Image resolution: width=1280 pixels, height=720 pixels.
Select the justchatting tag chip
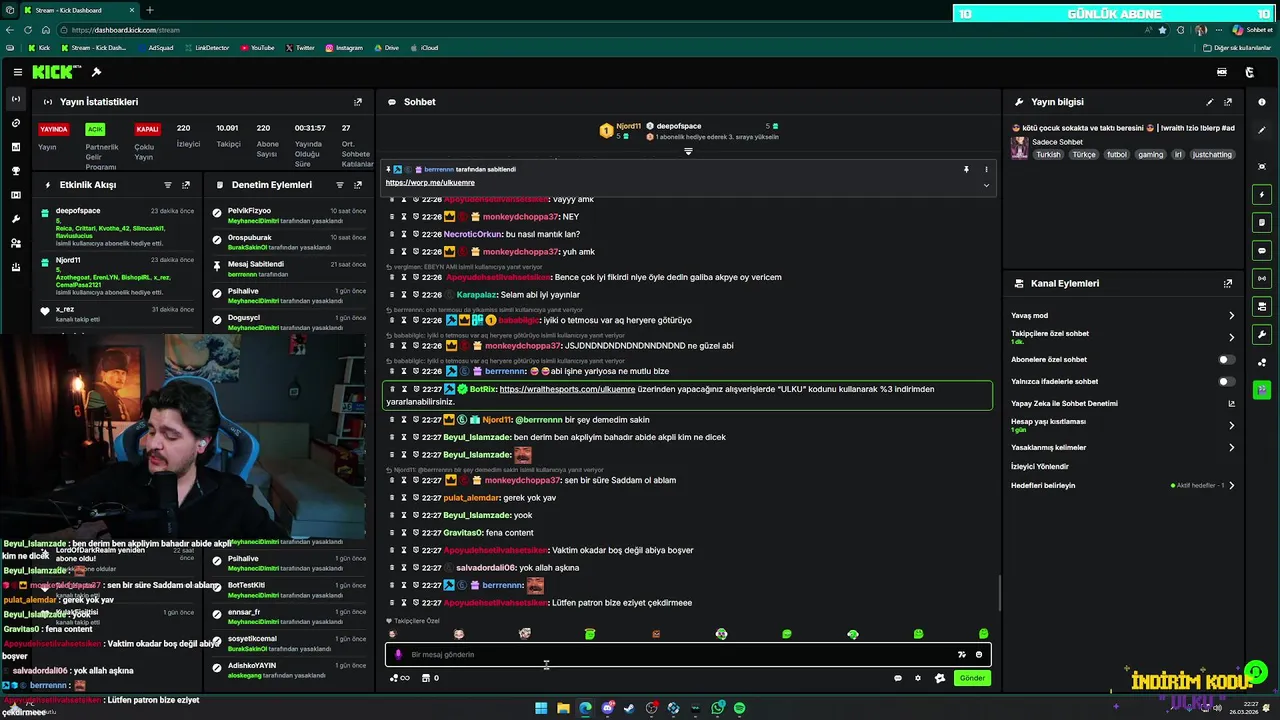1212,155
